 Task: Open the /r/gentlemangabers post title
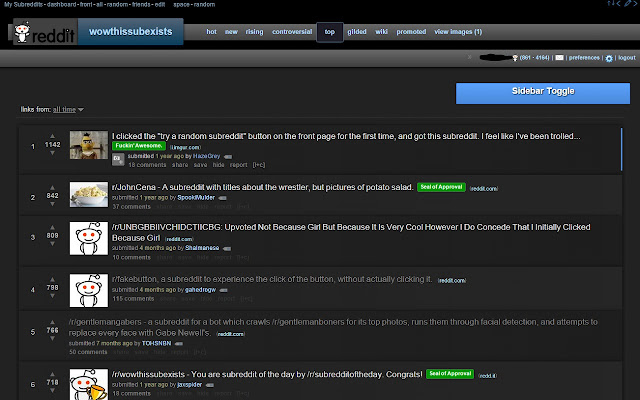(333, 327)
